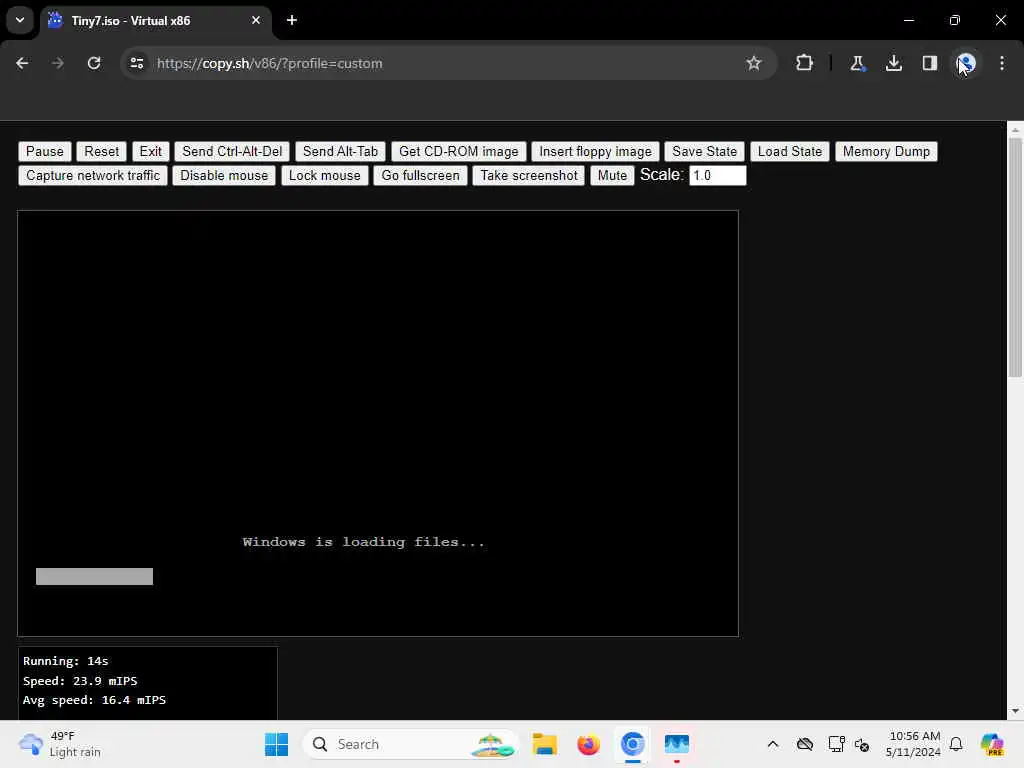Click the display connect tray icon
This screenshot has height=768, width=1024.
(x=835, y=744)
